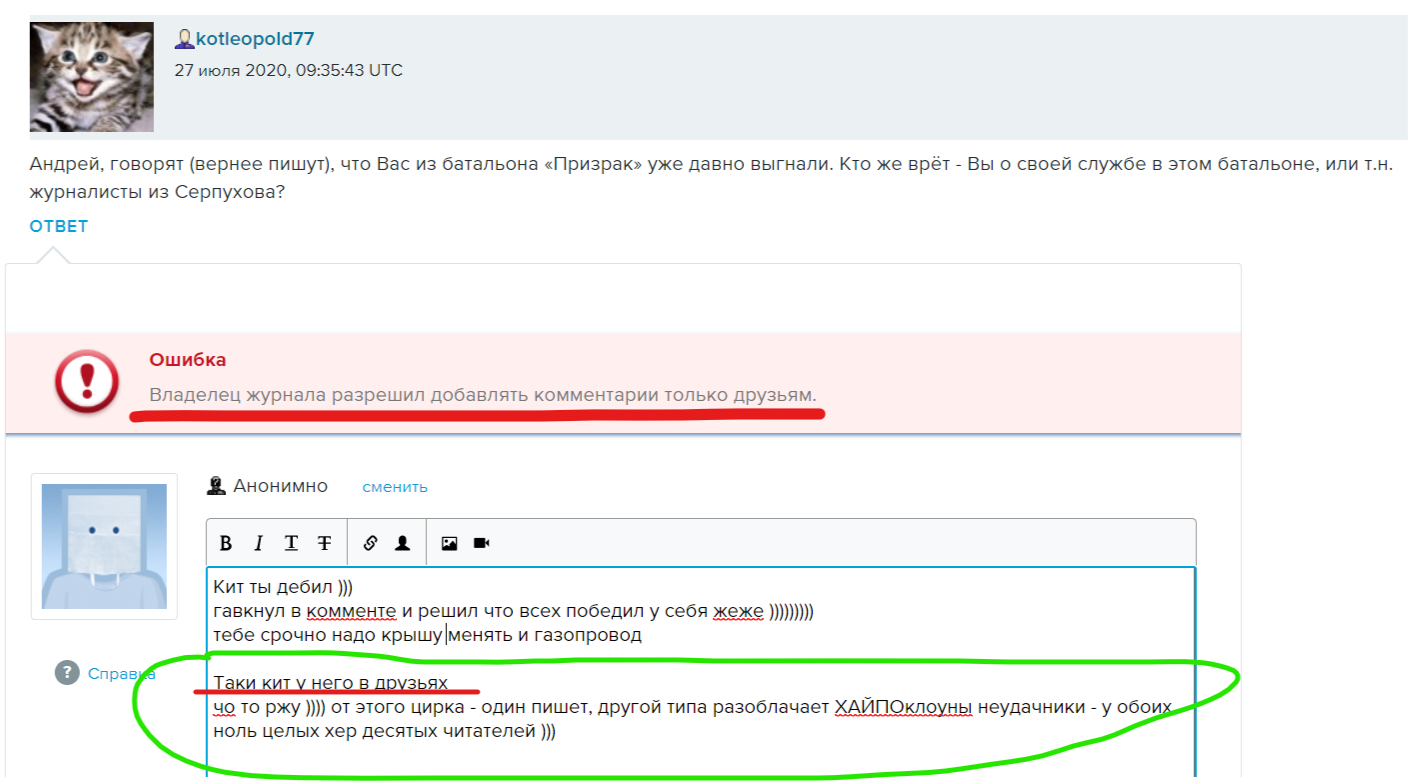Click сменить to change commenting account
This screenshot has width=1408, height=782.
pos(394,487)
